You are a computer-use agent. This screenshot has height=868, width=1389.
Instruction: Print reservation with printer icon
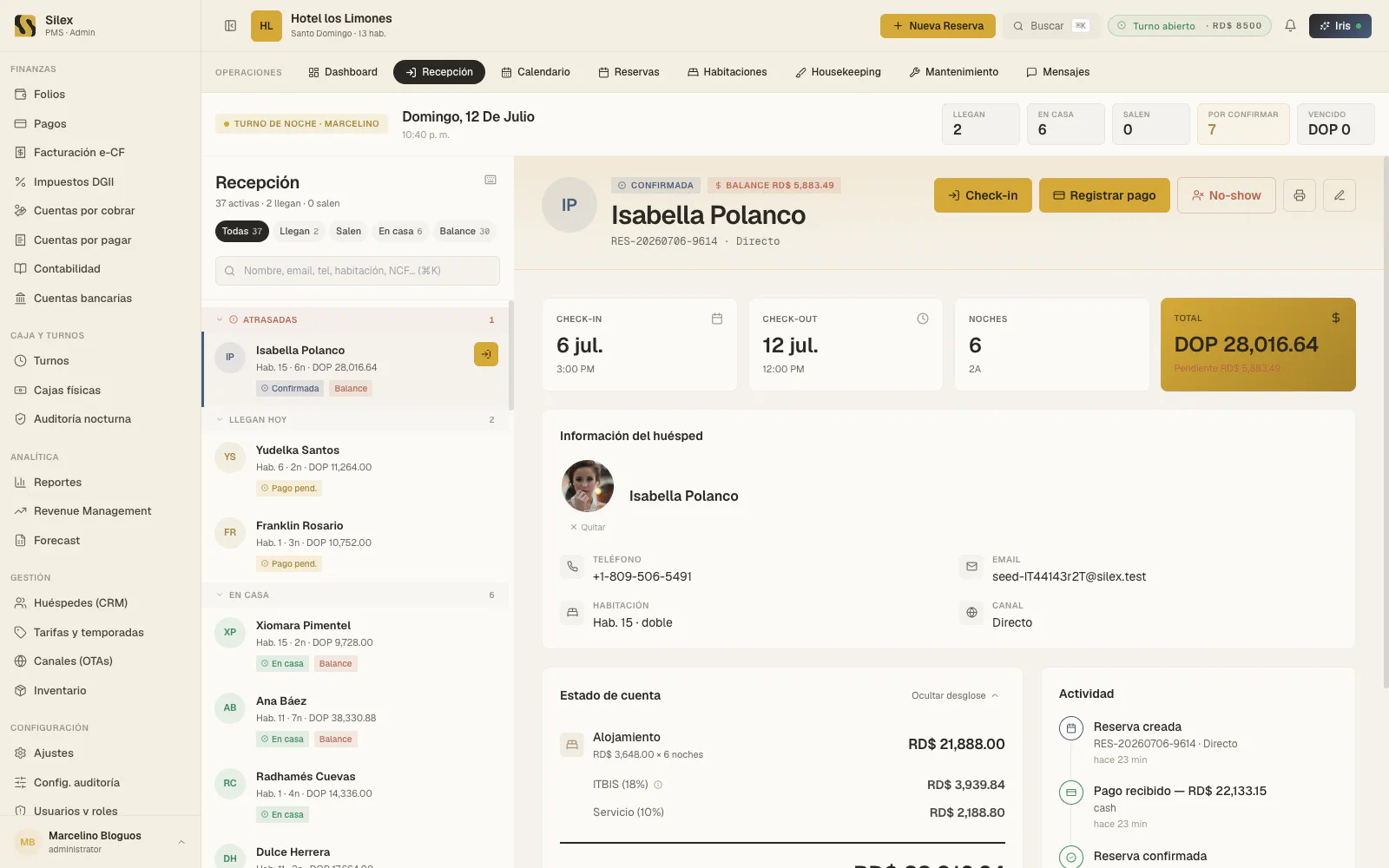(x=1300, y=195)
